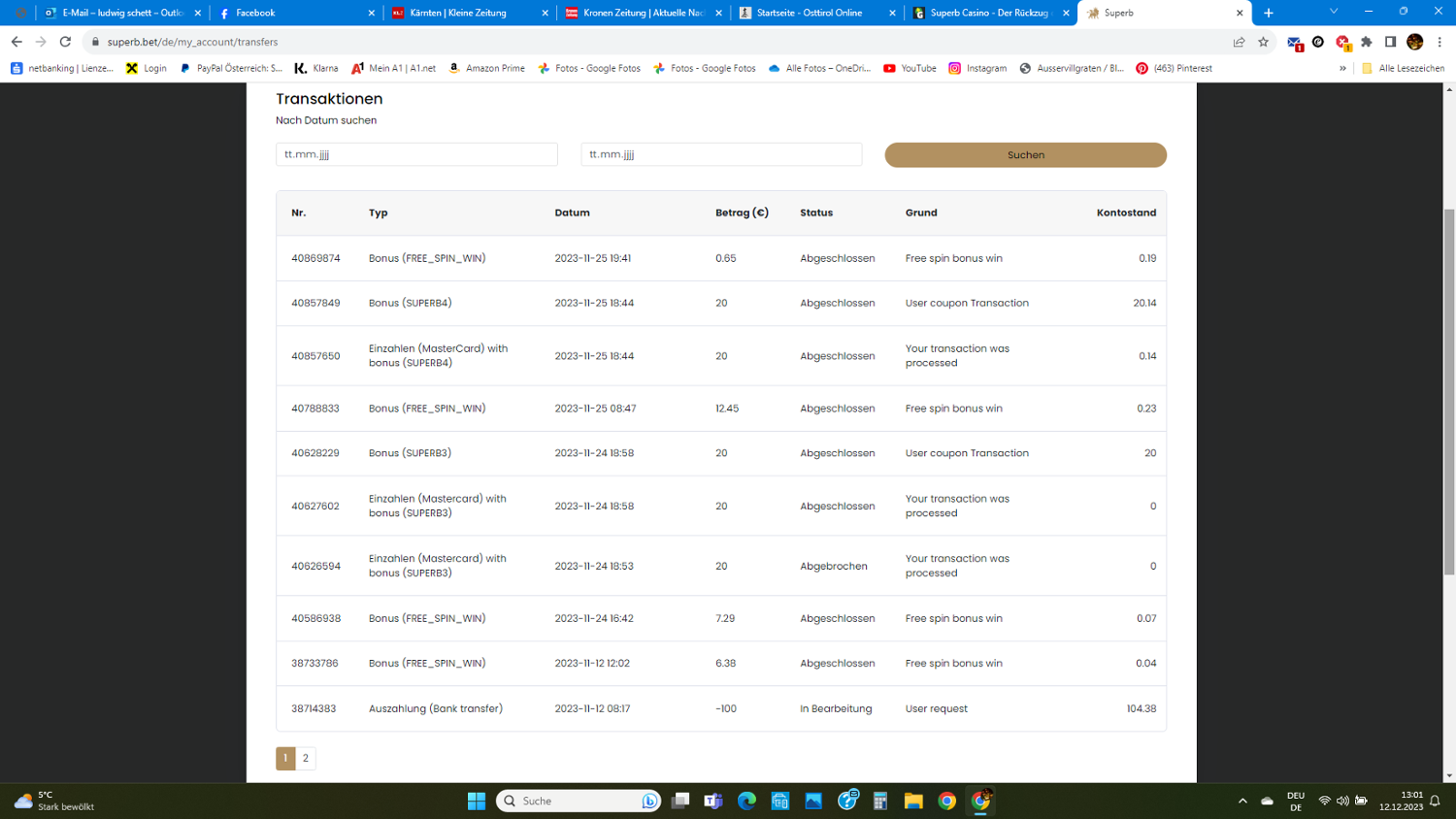Click the browser reload page icon
This screenshot has width=1456, height=819.
point(65,42)
